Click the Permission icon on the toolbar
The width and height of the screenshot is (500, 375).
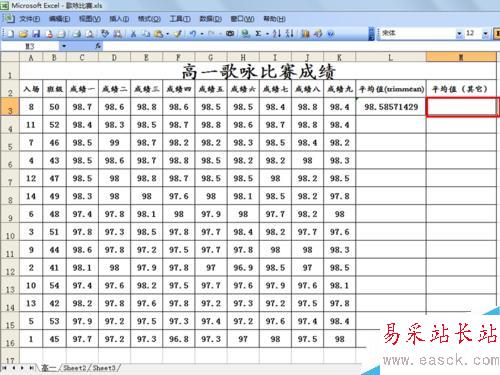coord(49,34)
